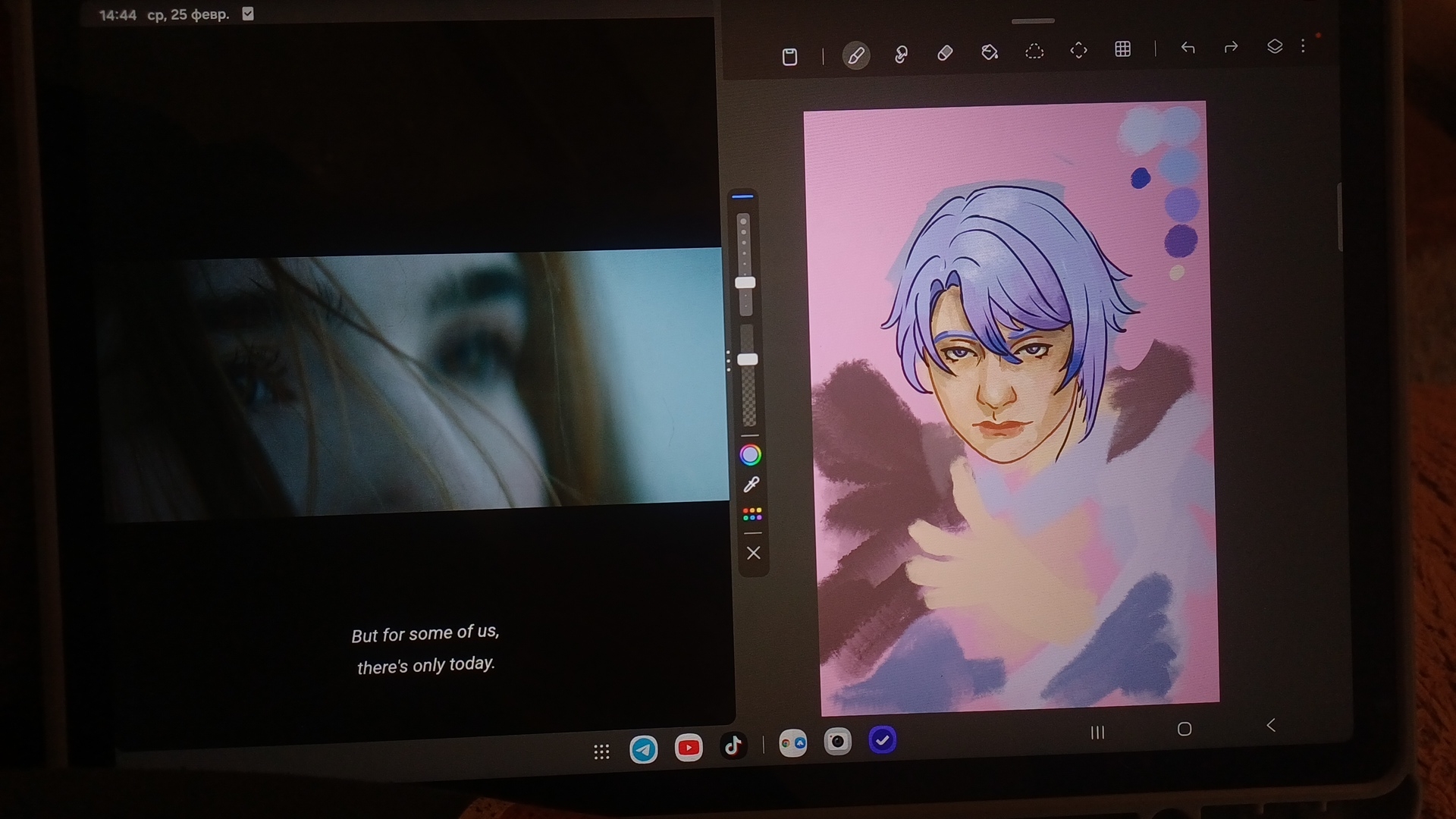
Task: Click the brush opacity slider handle
Action: click(748, 359)
